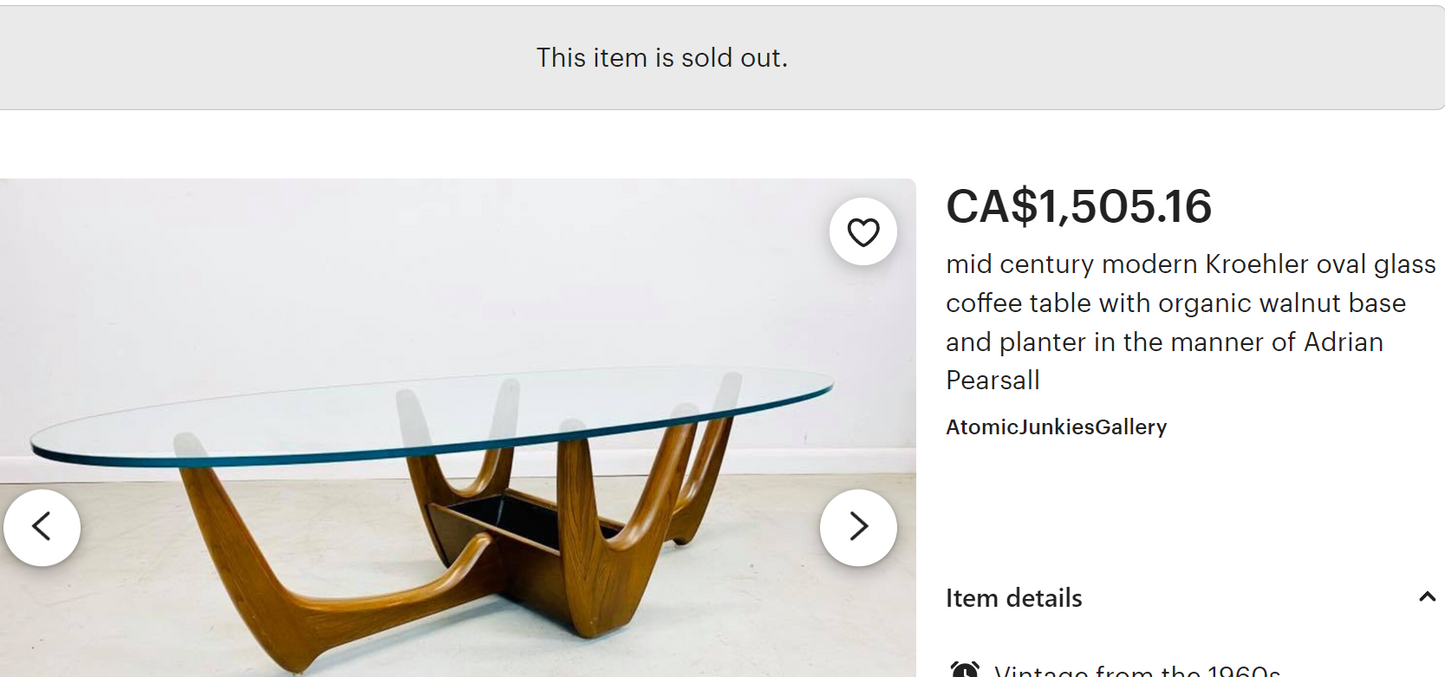
Task: Click the Item details heading
Action: pos(1014,598)
